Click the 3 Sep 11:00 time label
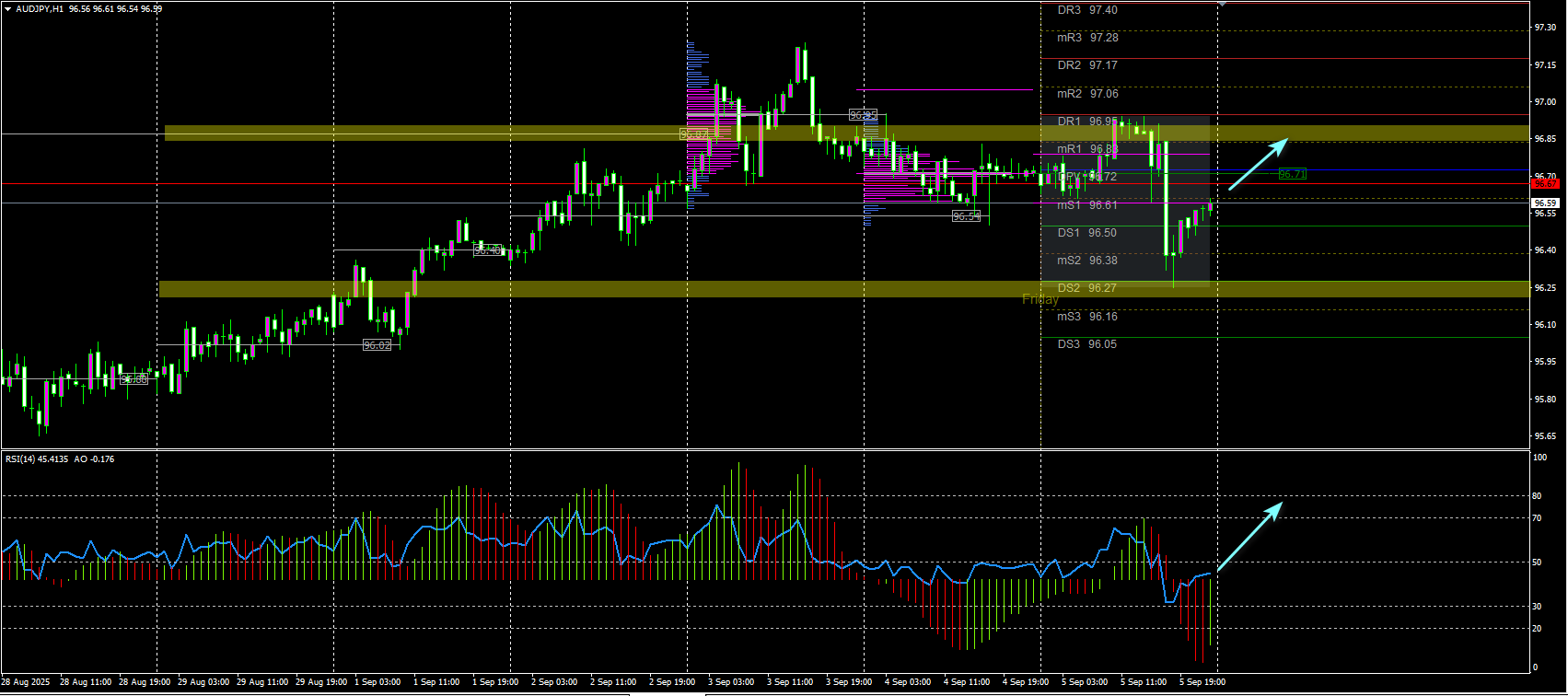Viewport: 1568px width, 696px height. coord(790,682)
